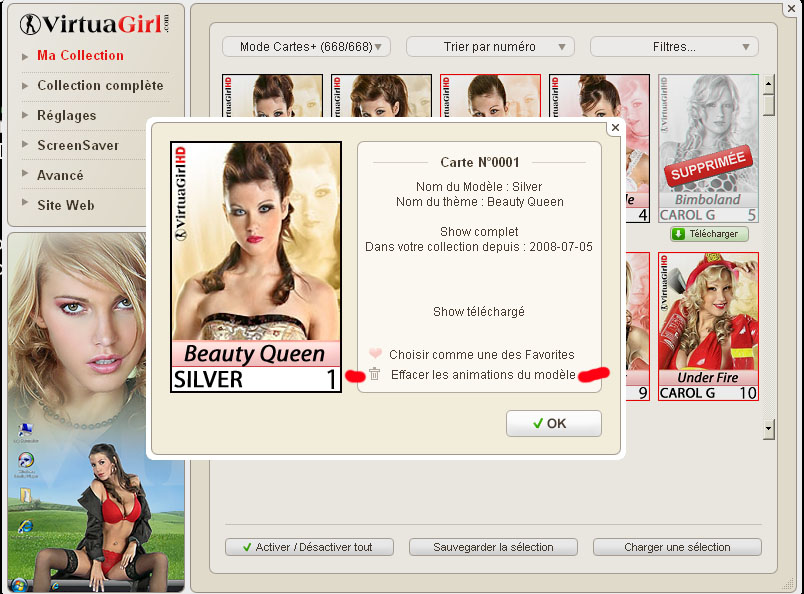Viewport: 804px width, 594px height.
Task: Click the card list scroll-down arrow
Action: pyautogui.click(x=768, y=428)
